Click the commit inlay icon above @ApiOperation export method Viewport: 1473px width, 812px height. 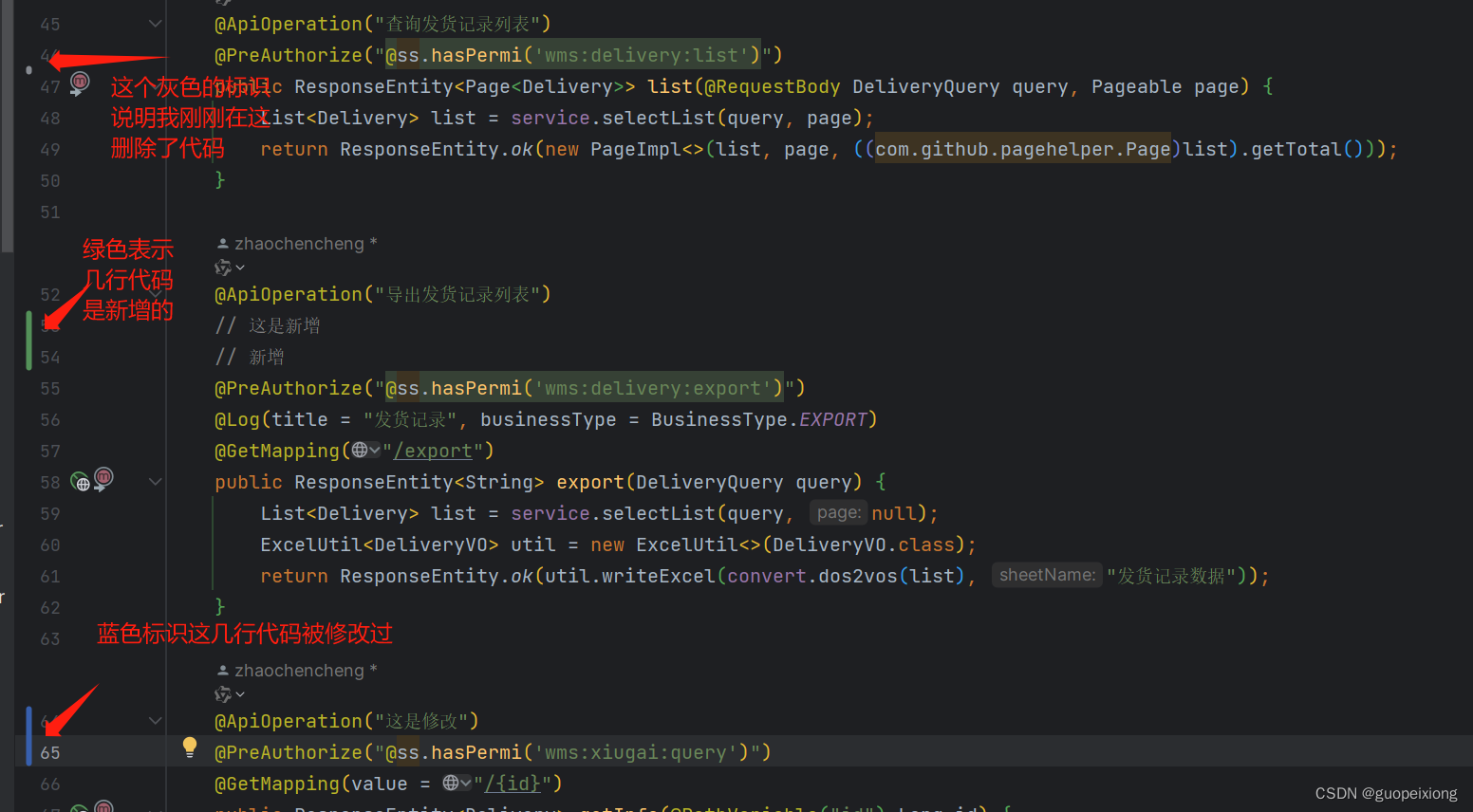(x=221, y=267)
